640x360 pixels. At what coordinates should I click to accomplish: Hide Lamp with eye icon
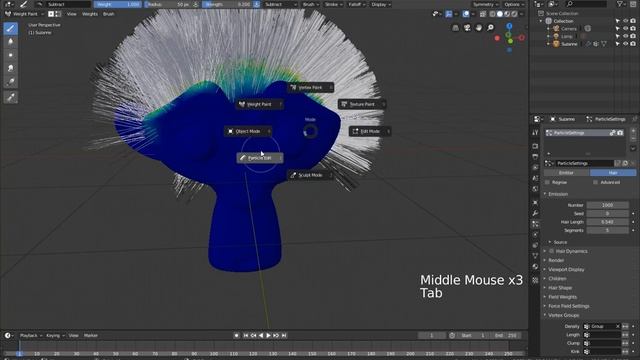[x=625, y=36]
